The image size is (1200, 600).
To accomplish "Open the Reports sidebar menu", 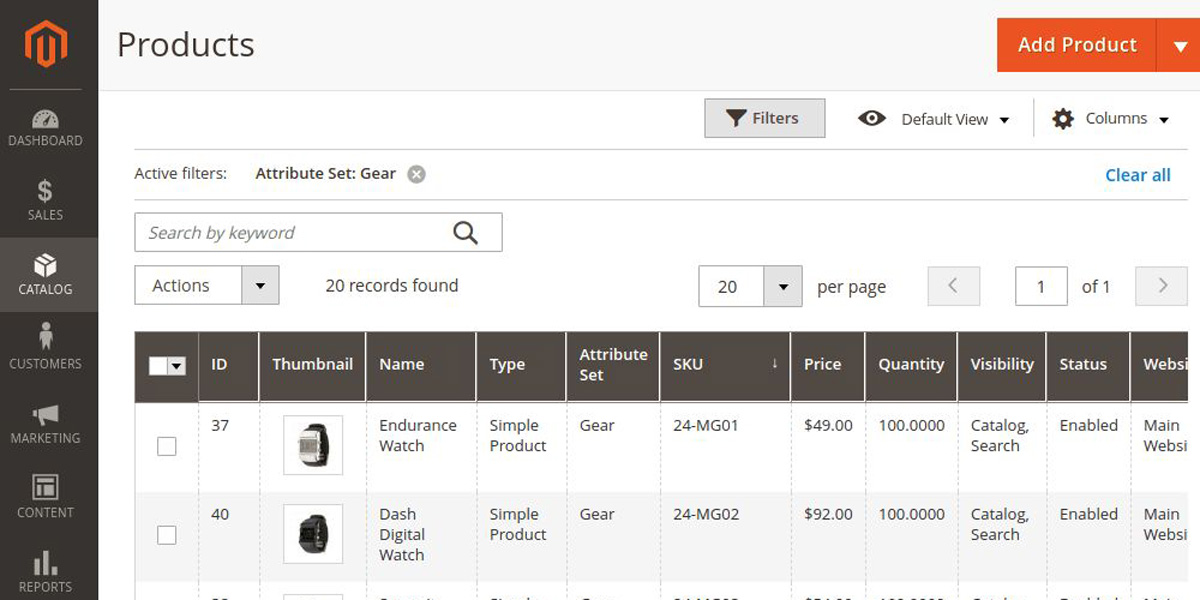I will [46, 570].
